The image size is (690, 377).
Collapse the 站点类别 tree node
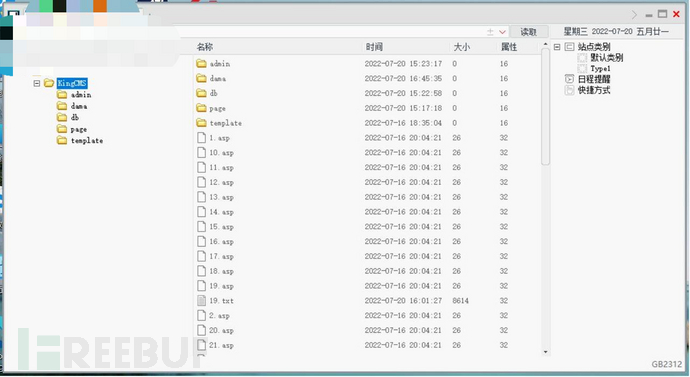(x=557, y=47)
